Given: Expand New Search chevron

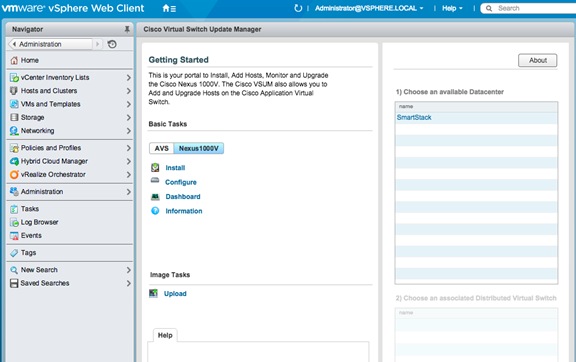Looking at the screenshot, I should [x=129, y=270].
